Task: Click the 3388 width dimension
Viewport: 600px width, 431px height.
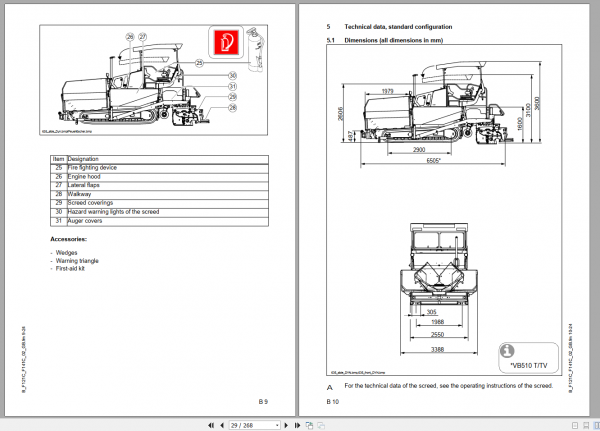Action: 437,349
